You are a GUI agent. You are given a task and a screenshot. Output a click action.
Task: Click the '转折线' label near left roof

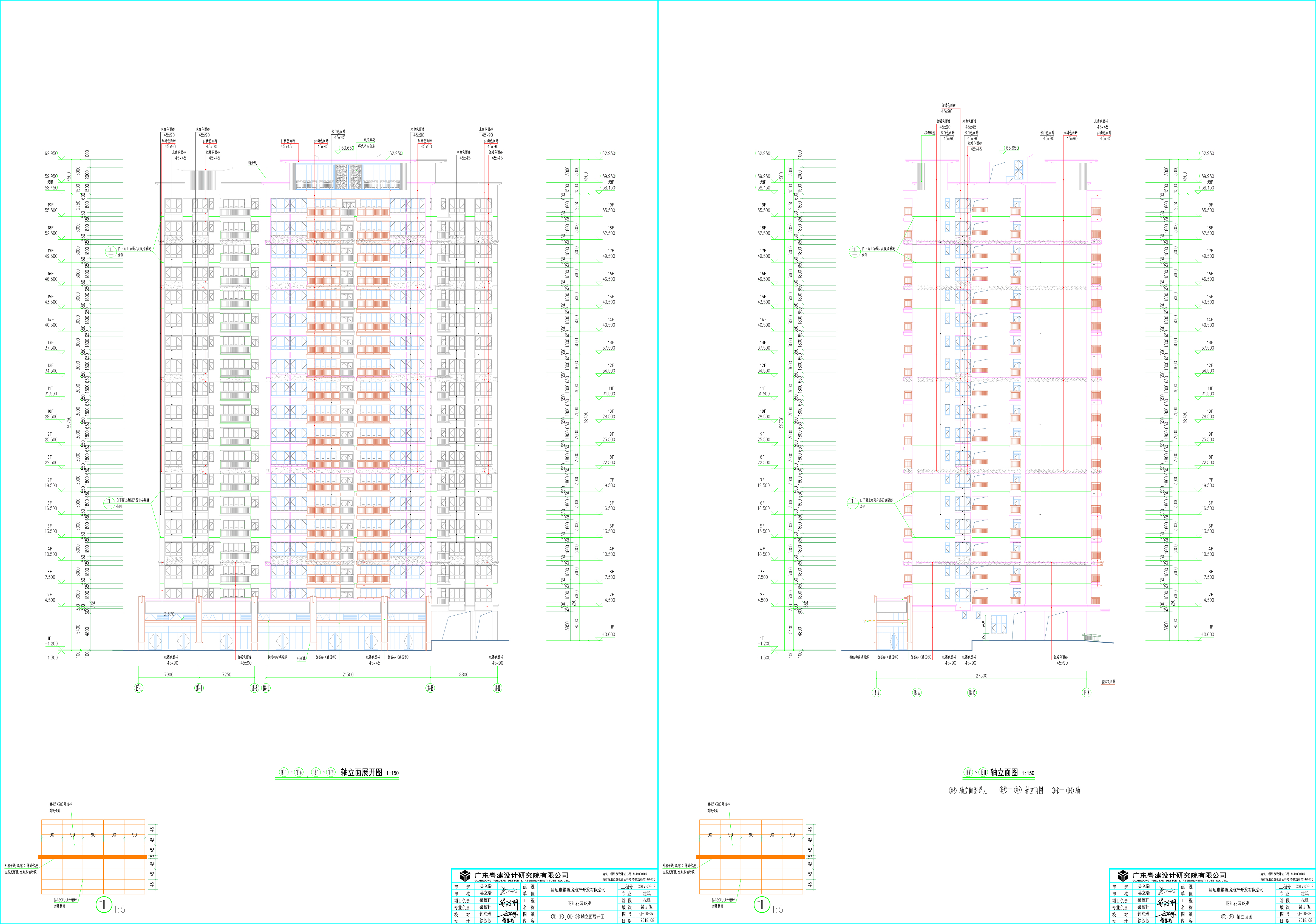[x=253, y=163]
